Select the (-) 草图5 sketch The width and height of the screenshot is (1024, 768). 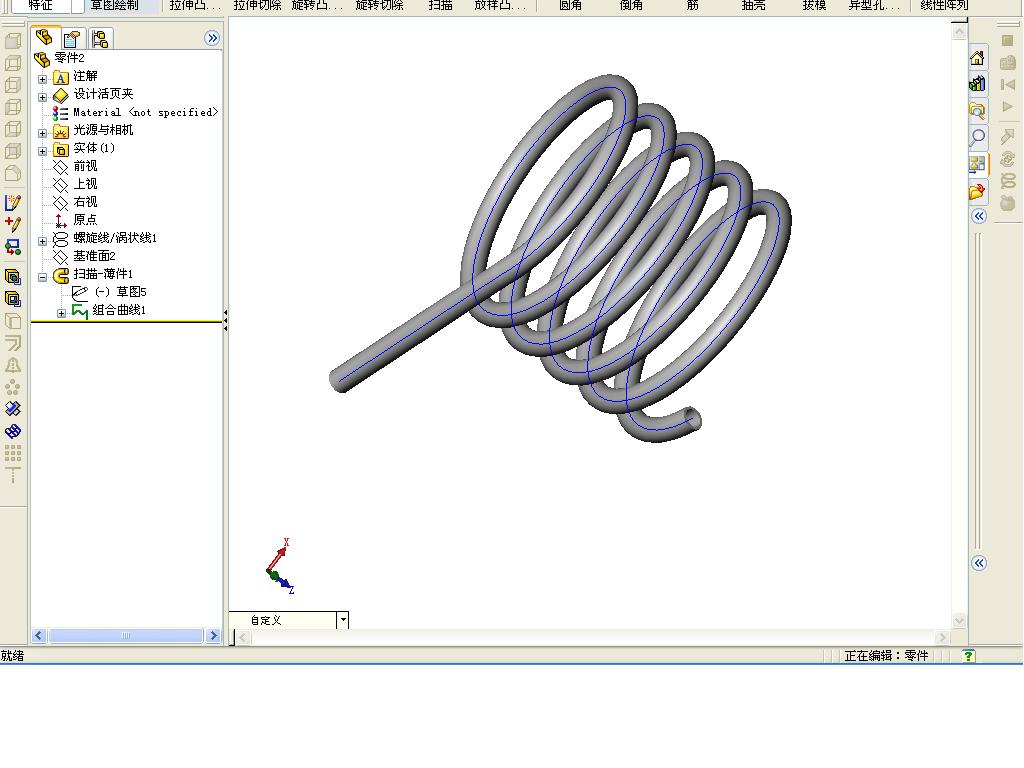click(x=120, y=292)
